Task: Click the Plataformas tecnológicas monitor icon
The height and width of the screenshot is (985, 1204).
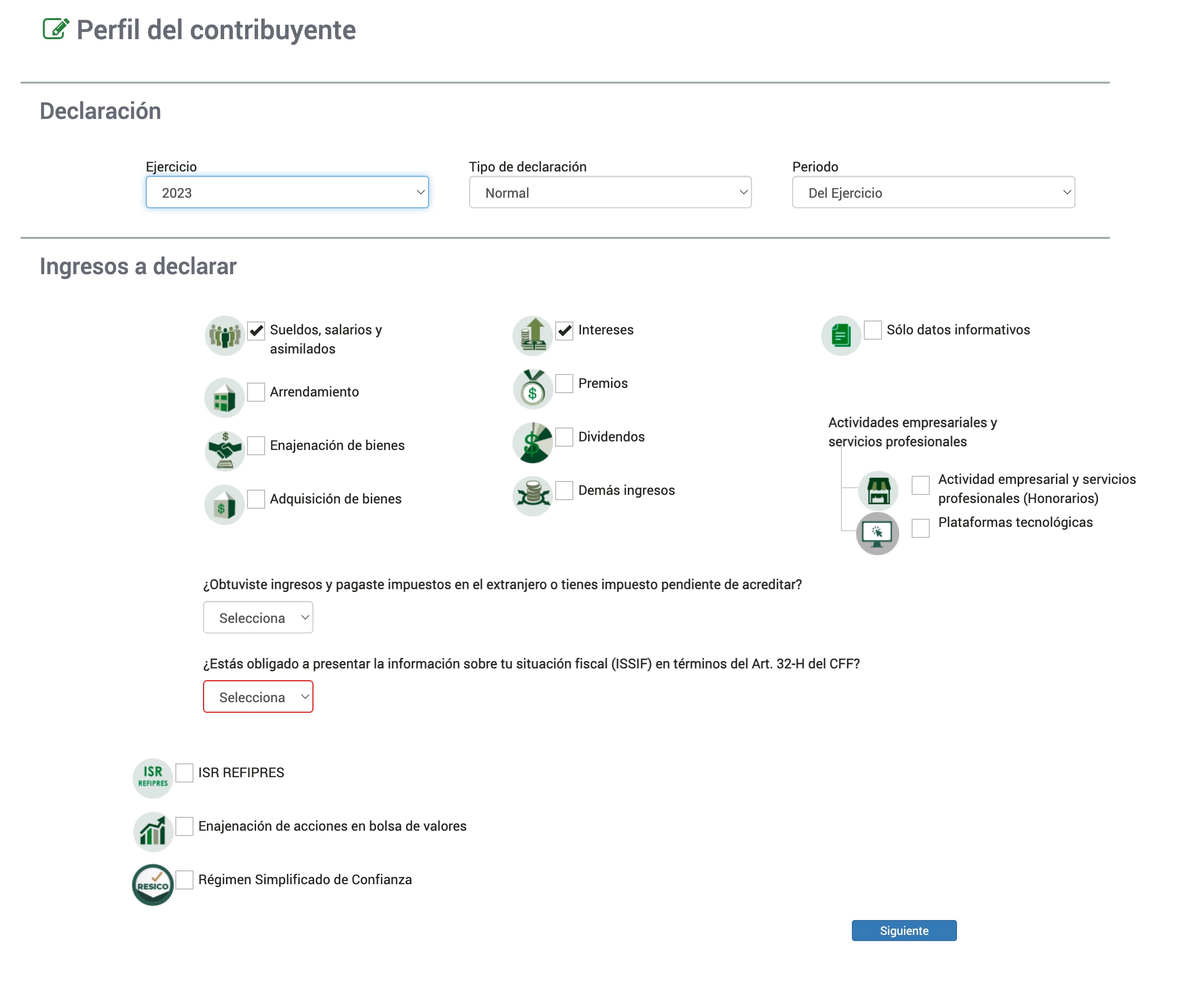Action: tap(877, 534)
